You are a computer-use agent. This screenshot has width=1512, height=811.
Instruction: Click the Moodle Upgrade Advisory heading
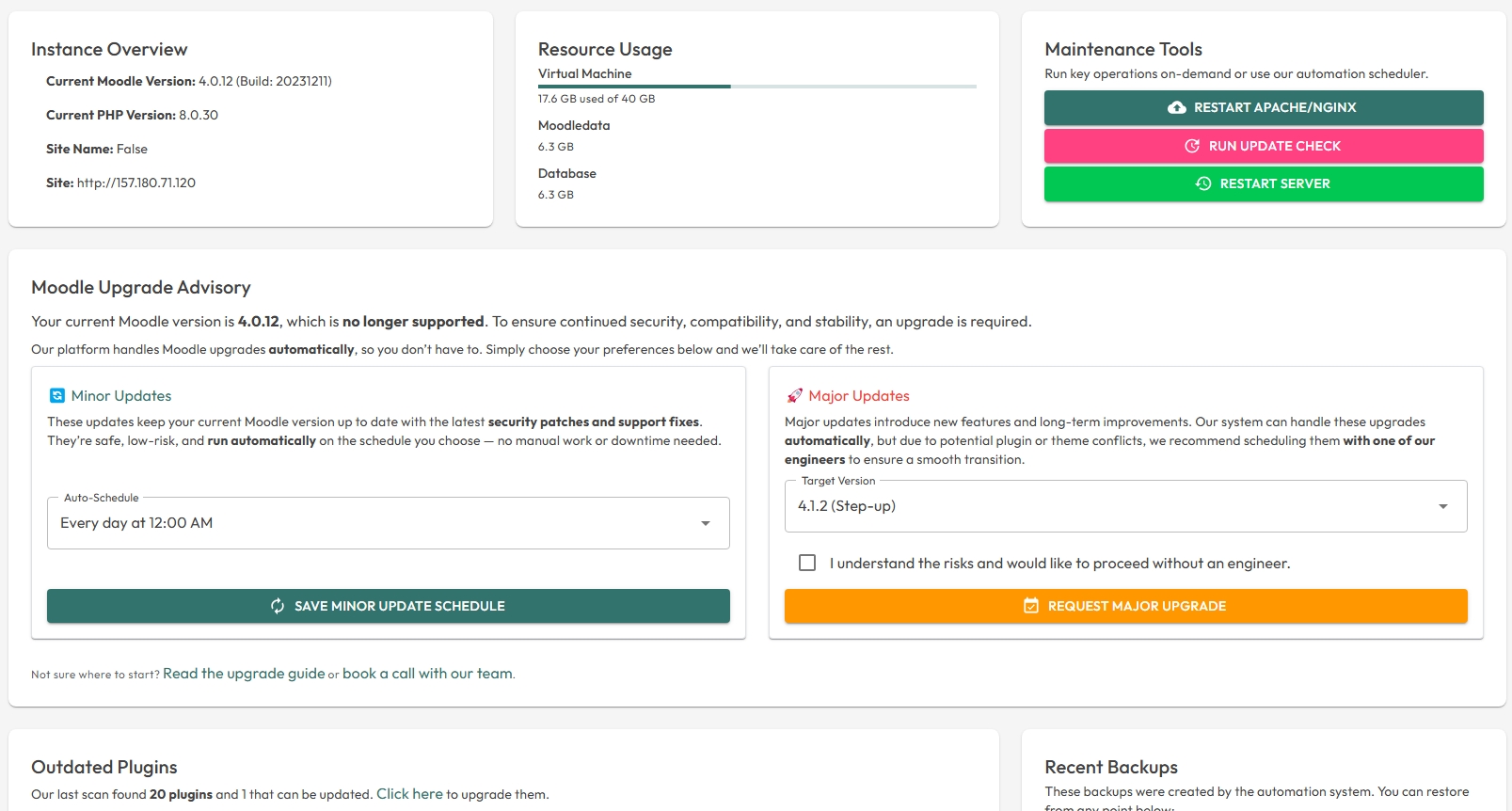141,288
